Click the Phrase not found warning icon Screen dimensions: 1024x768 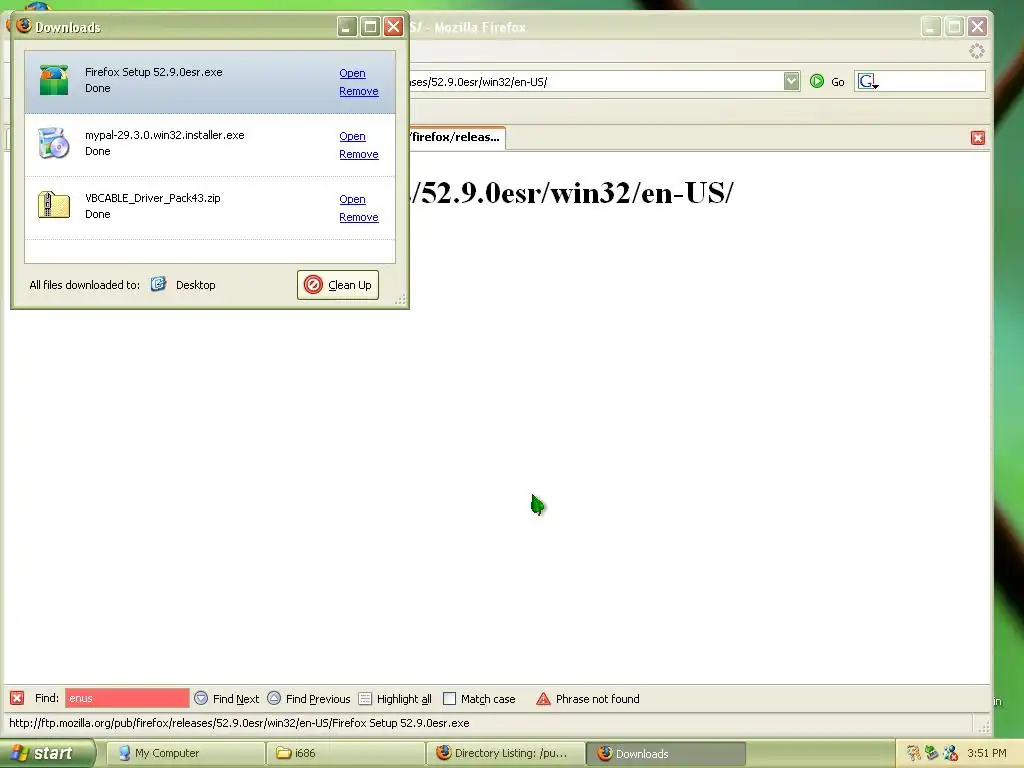(543, 699)
